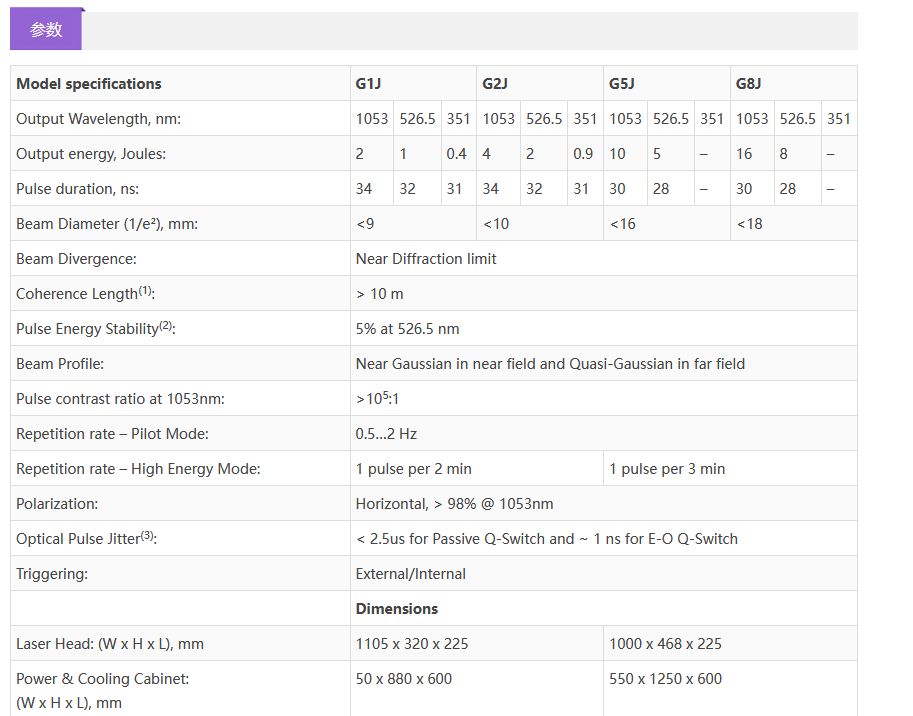The image size is (913, 716).
Task: Click the Near Gaussian beam profile description
Action: (x=550, y=364)
